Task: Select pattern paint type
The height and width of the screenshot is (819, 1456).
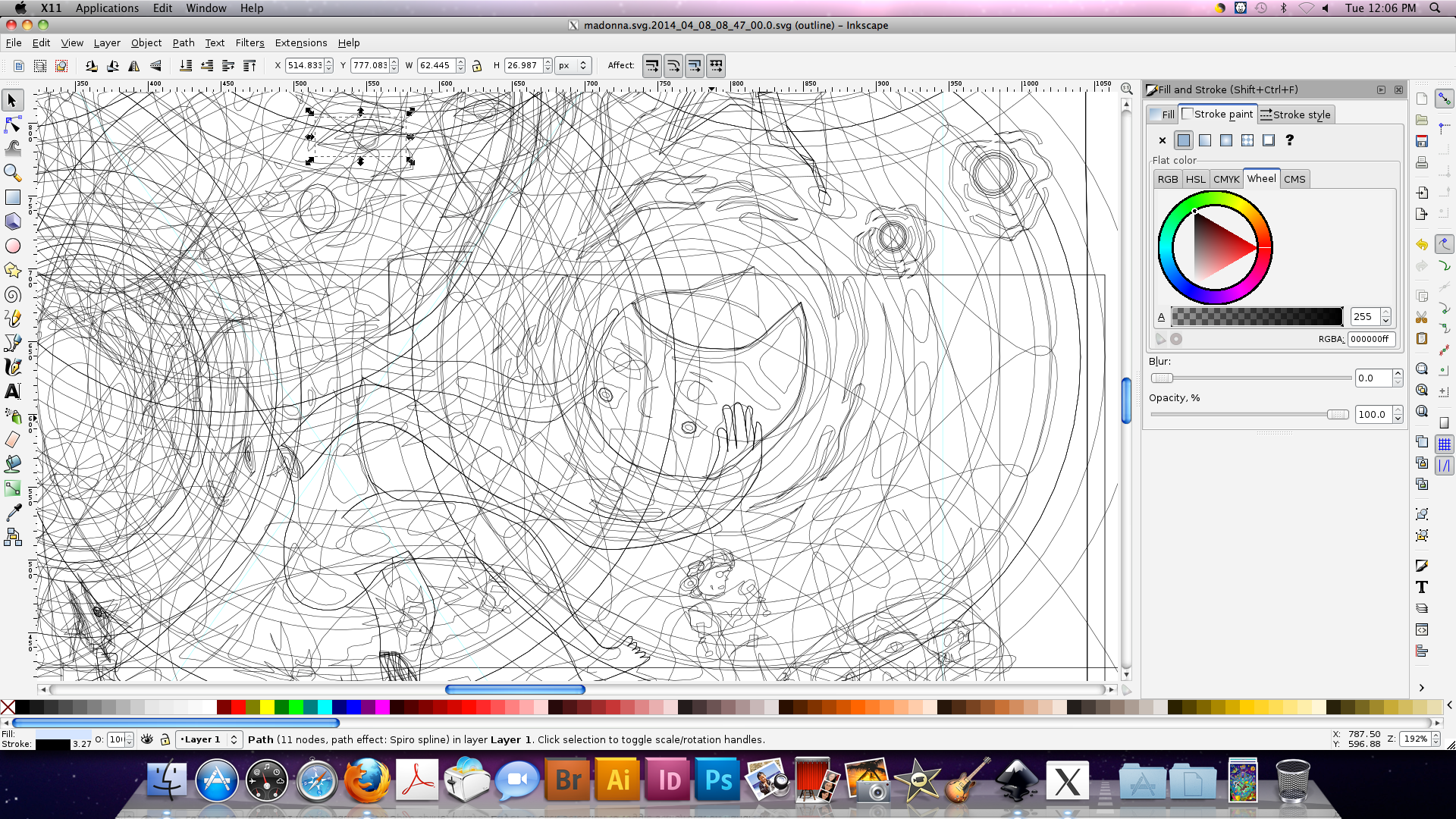Action: click(1247, 140)
